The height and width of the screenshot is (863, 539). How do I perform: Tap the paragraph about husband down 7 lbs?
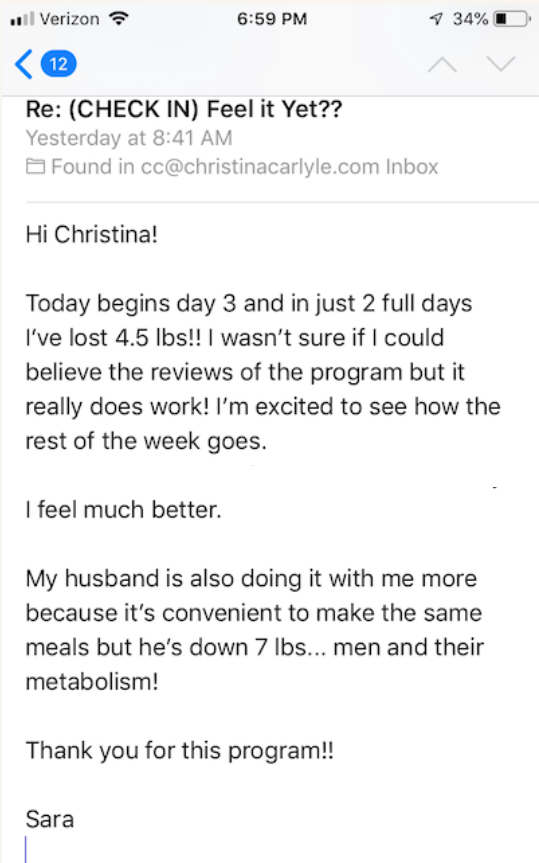(x=254, y=630)
